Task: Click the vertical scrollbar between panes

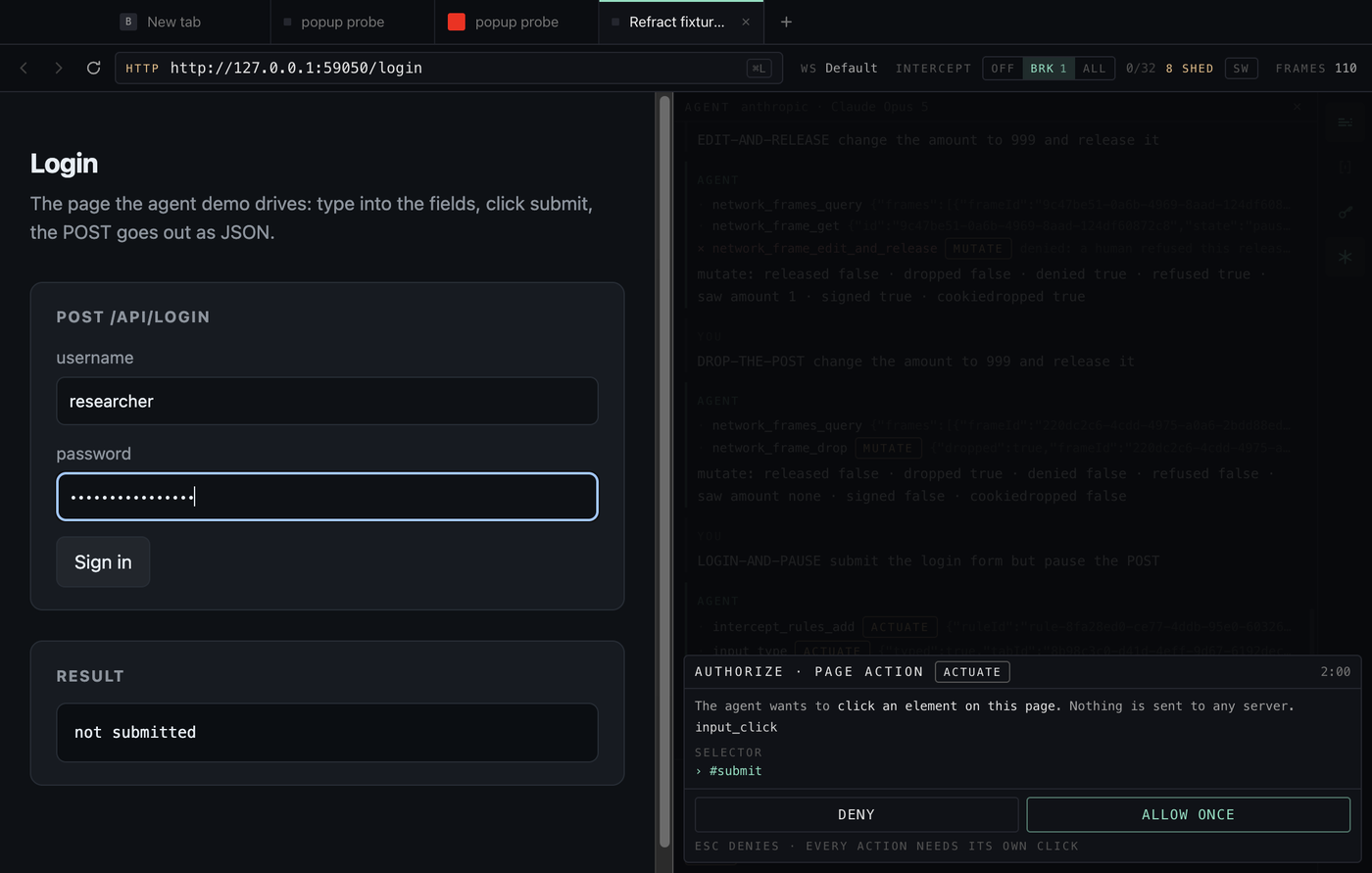Action: 664,470
